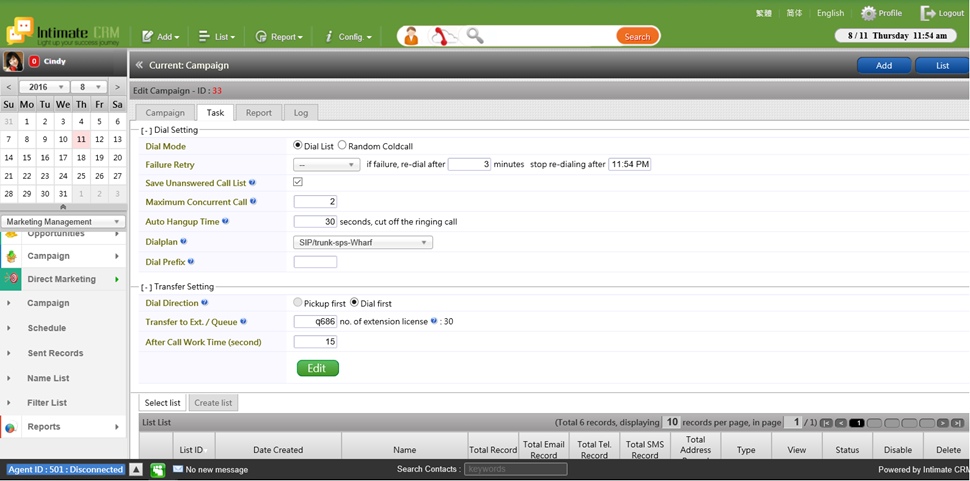The height and width of the screenshot is (481, 970).
Task: Switch to the Campaign tab
Action: point(165,113)
